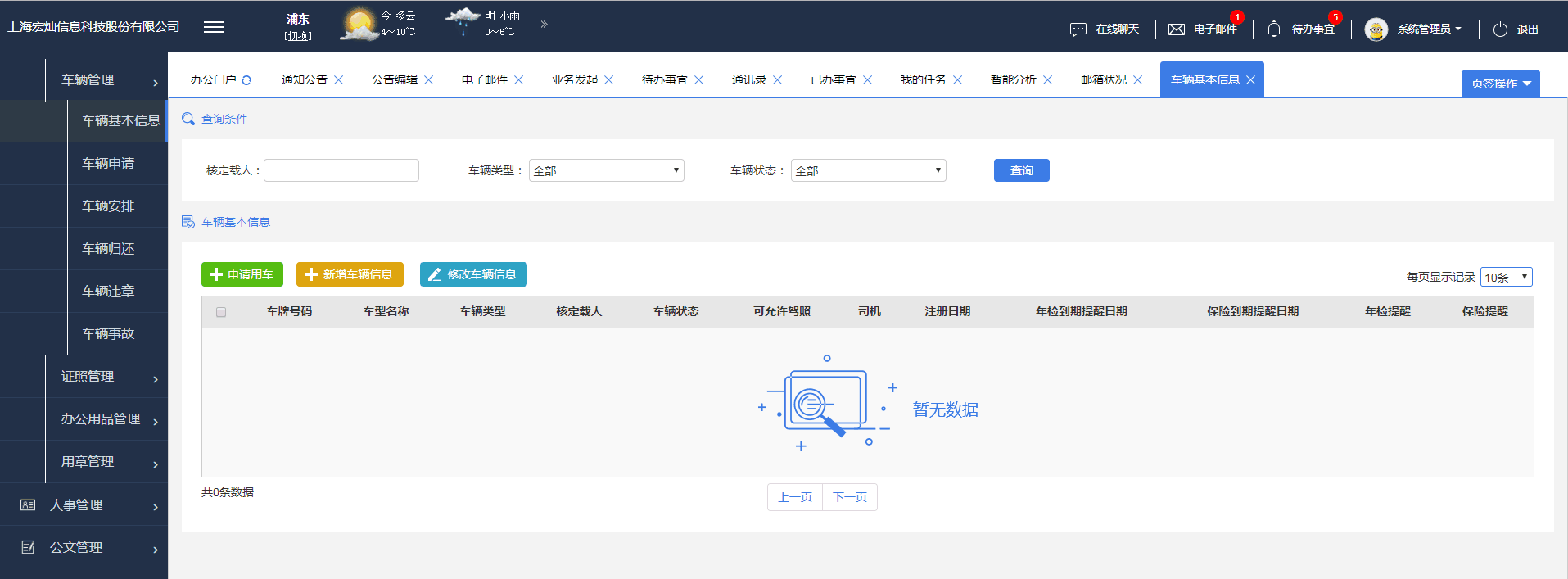Click the 注册日期 column header

(947, 312)
